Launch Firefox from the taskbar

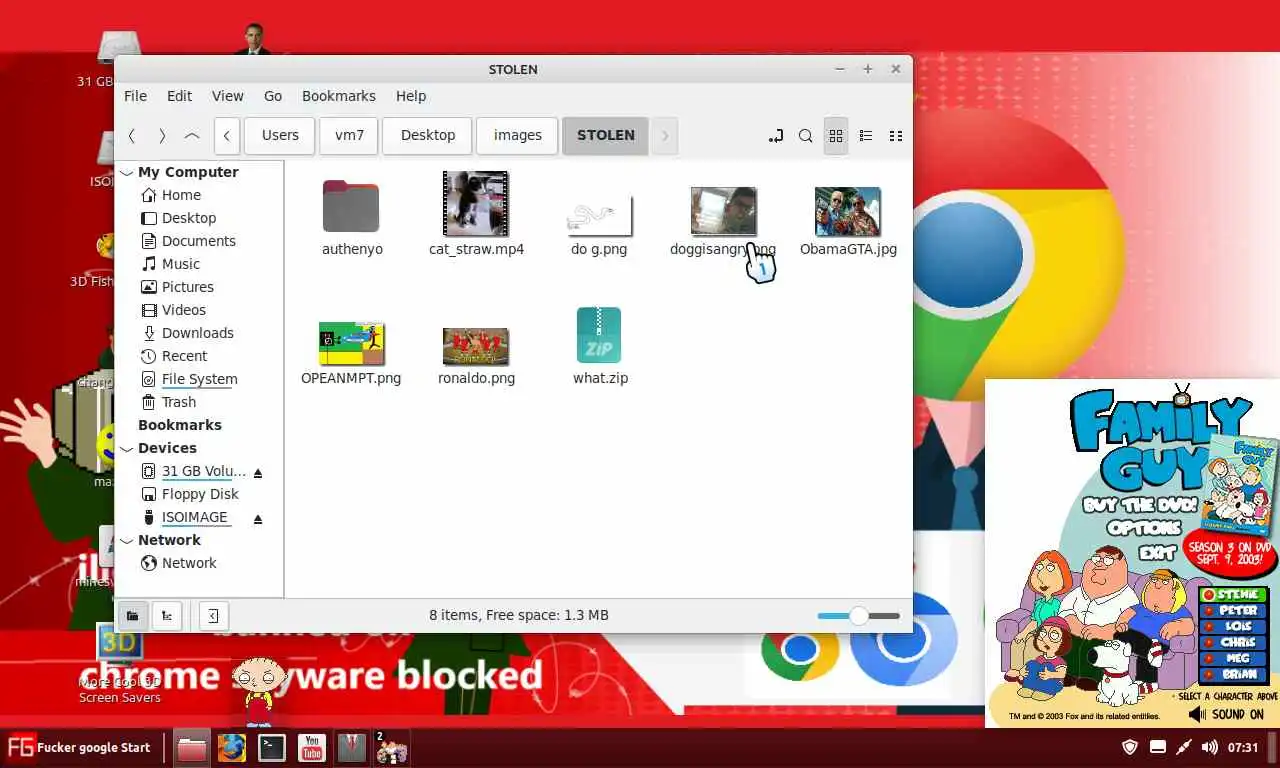tap(232, 747)
